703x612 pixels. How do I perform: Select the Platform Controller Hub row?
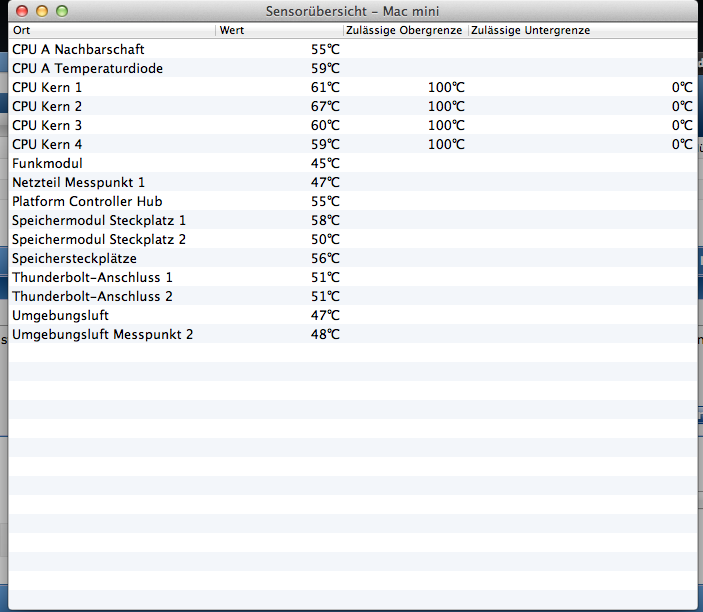(353, 201)
